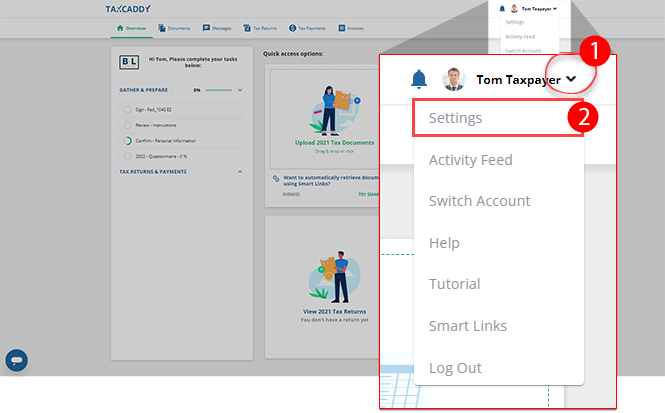665x413 pixels.
Task: Click the Documents tab icon
Action: click(x=162, y=28)
